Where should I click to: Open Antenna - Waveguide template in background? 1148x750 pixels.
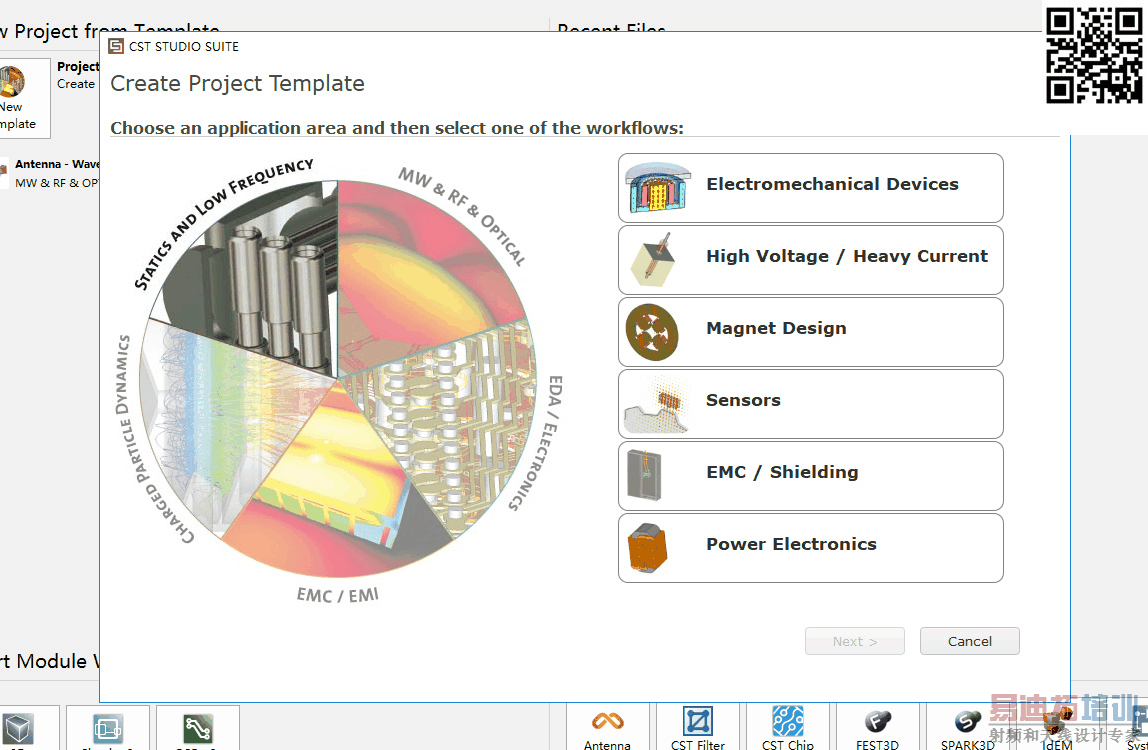50,174
